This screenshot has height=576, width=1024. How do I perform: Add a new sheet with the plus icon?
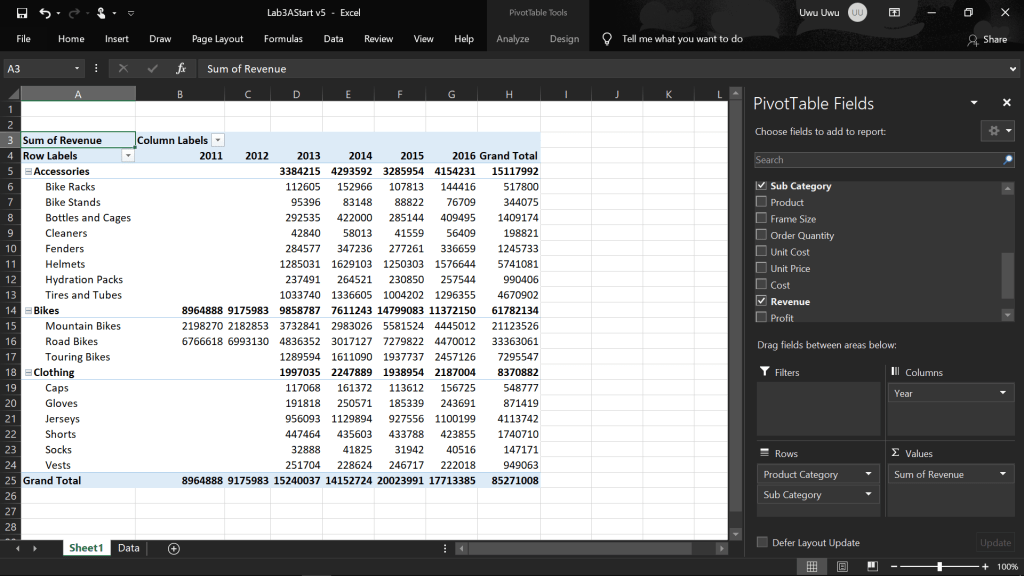click(x=174, y=548)
